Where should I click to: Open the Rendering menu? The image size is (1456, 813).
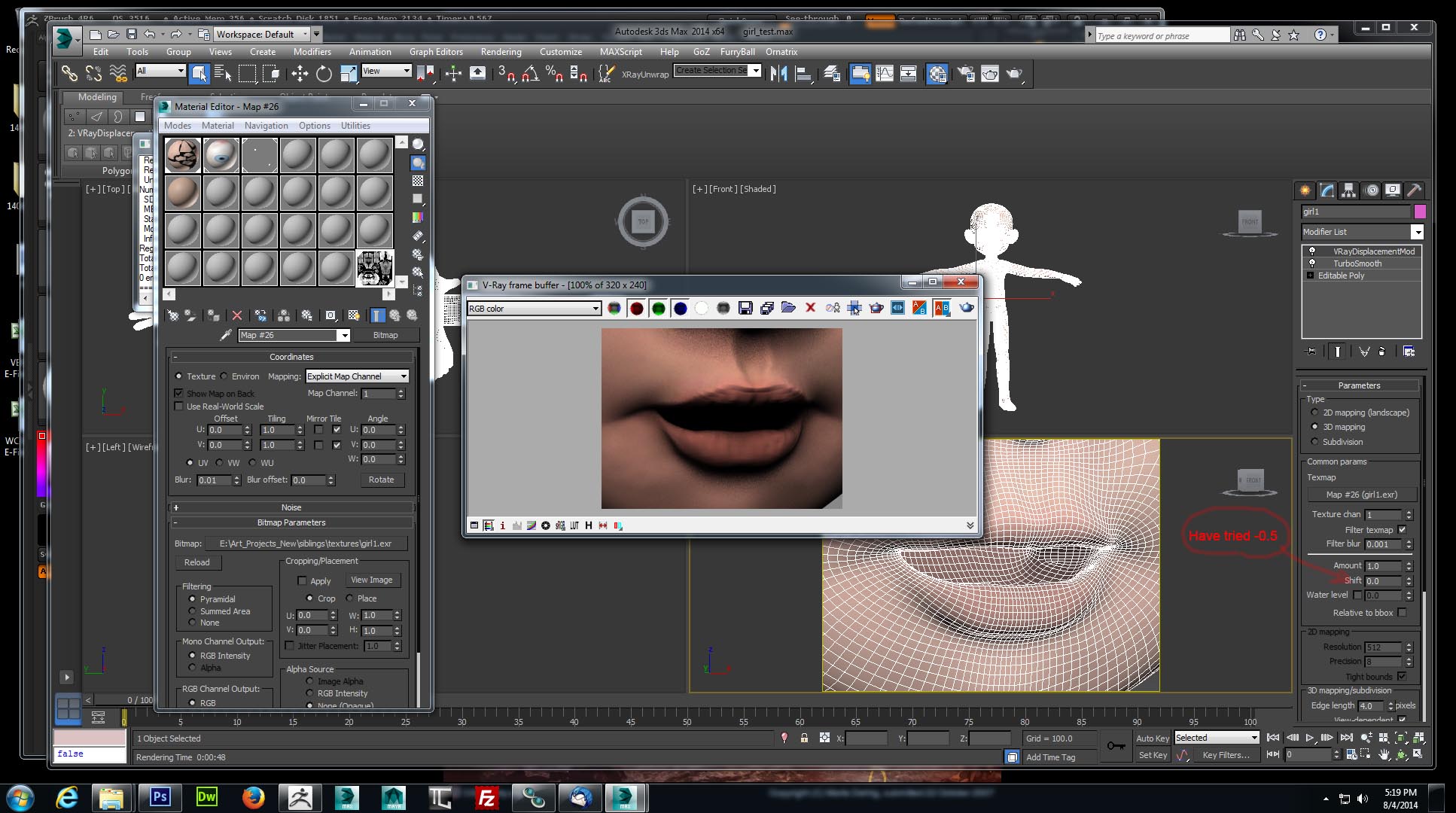coord(501,52)
